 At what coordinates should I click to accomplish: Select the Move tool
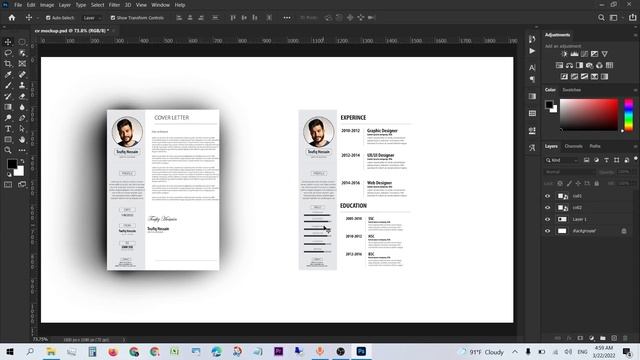(x=8, y=42)
